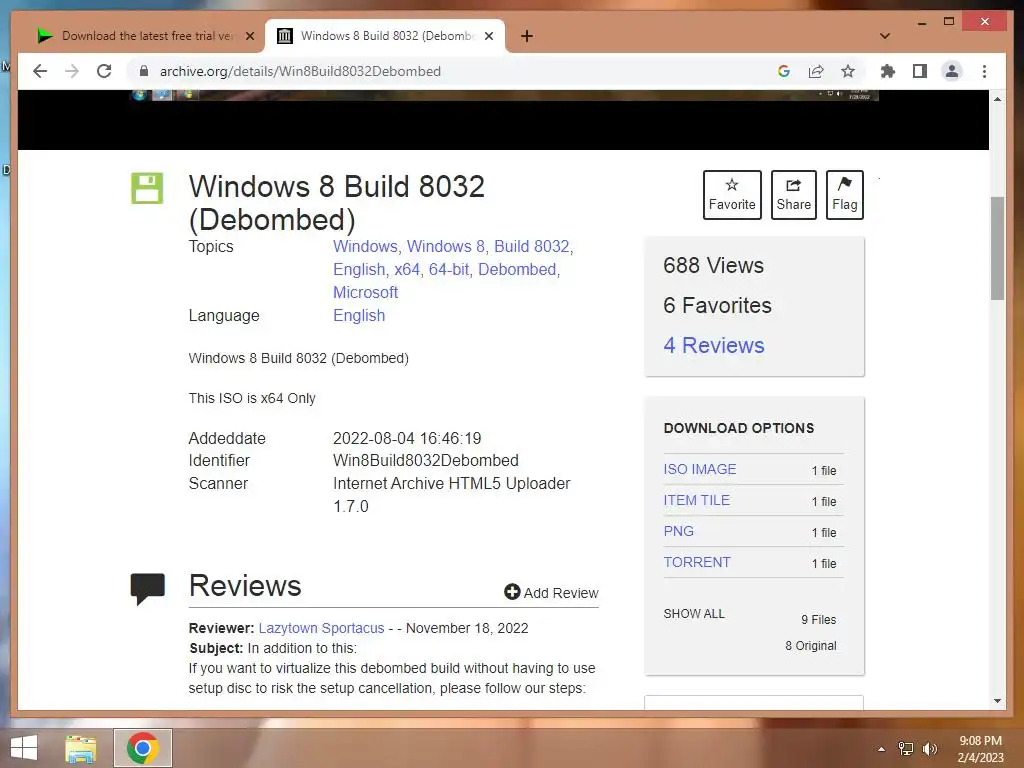Click the browser forward arrow
The width and height of the screenshot is (1024, 768).
coord(72,71)
